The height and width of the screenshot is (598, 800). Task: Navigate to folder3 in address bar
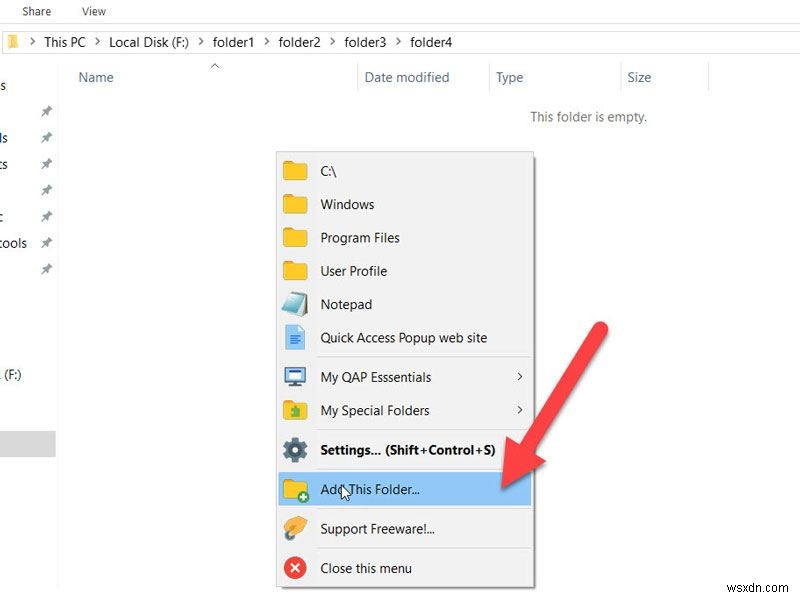pos(365,42)
